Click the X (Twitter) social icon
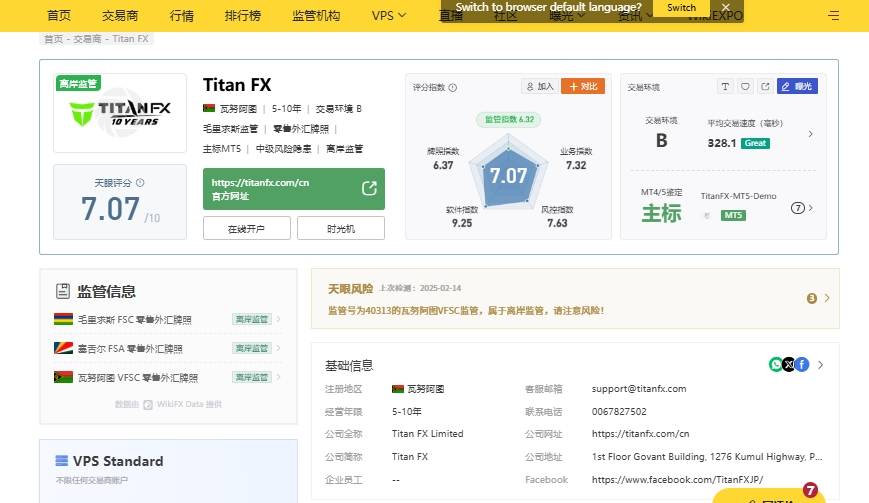869x503 pixels. (x=789, y=364)
